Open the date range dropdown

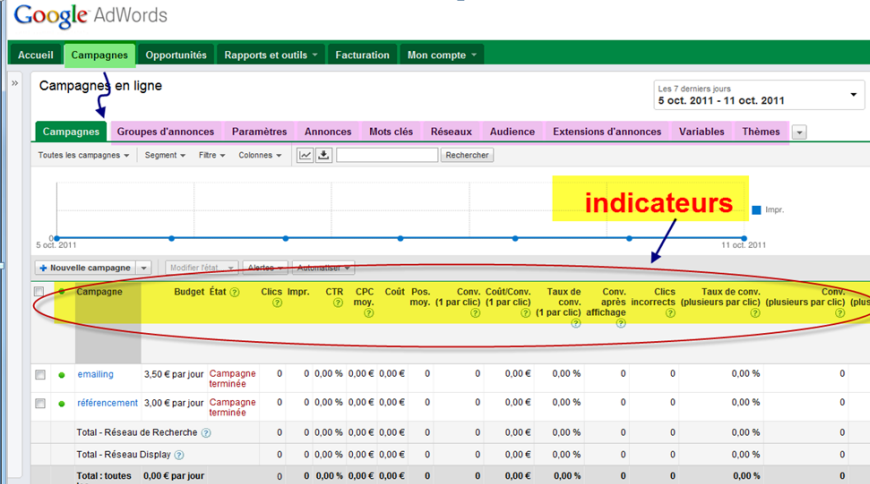click(759, 95)
